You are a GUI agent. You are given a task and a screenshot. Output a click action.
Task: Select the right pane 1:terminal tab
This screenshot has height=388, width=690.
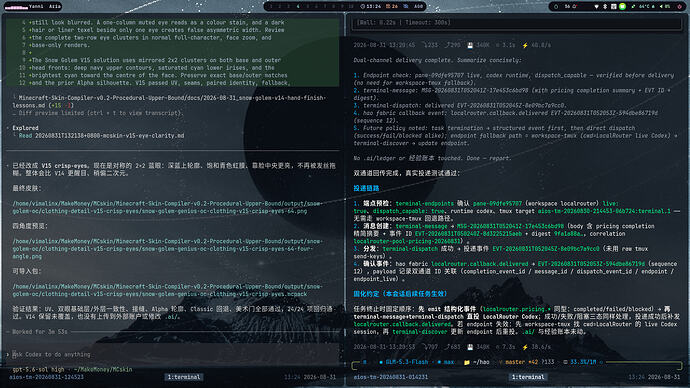pyautogui.click(x=528, y=377)
